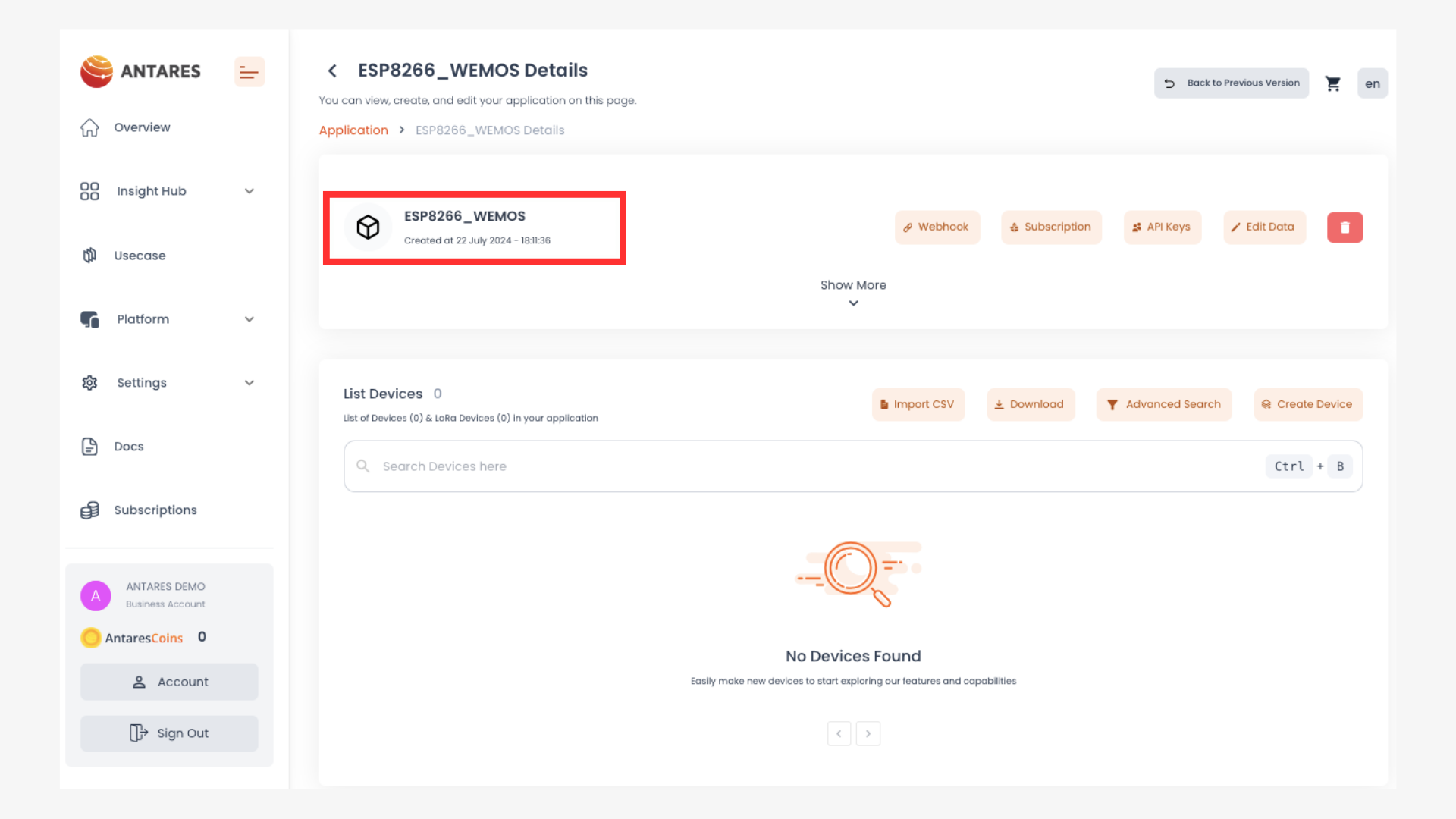Click the Antares logo
The image size is (1456, 819).
tap(141, 71)
